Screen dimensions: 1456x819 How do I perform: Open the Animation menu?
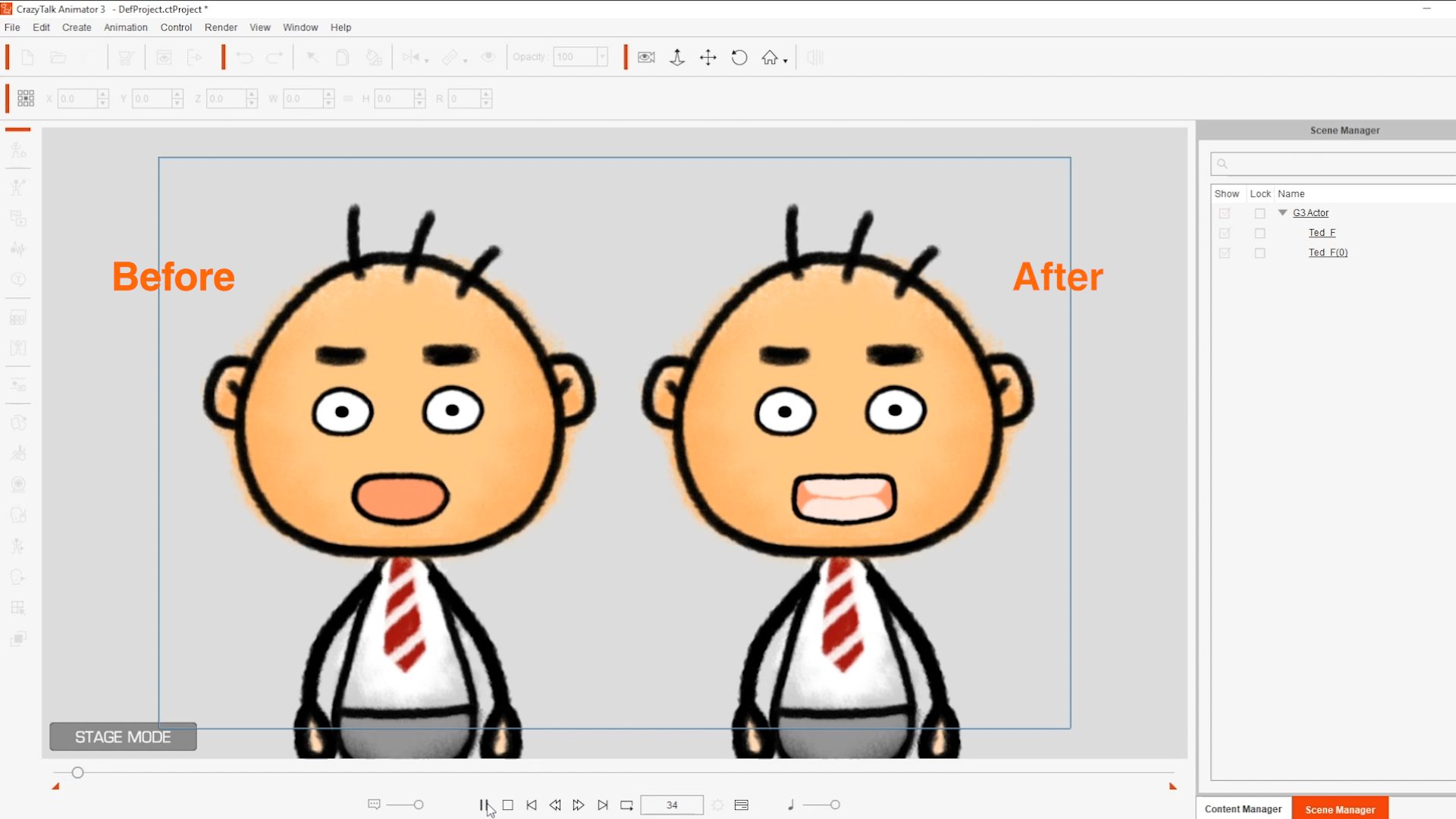click(x=125, y=27)
